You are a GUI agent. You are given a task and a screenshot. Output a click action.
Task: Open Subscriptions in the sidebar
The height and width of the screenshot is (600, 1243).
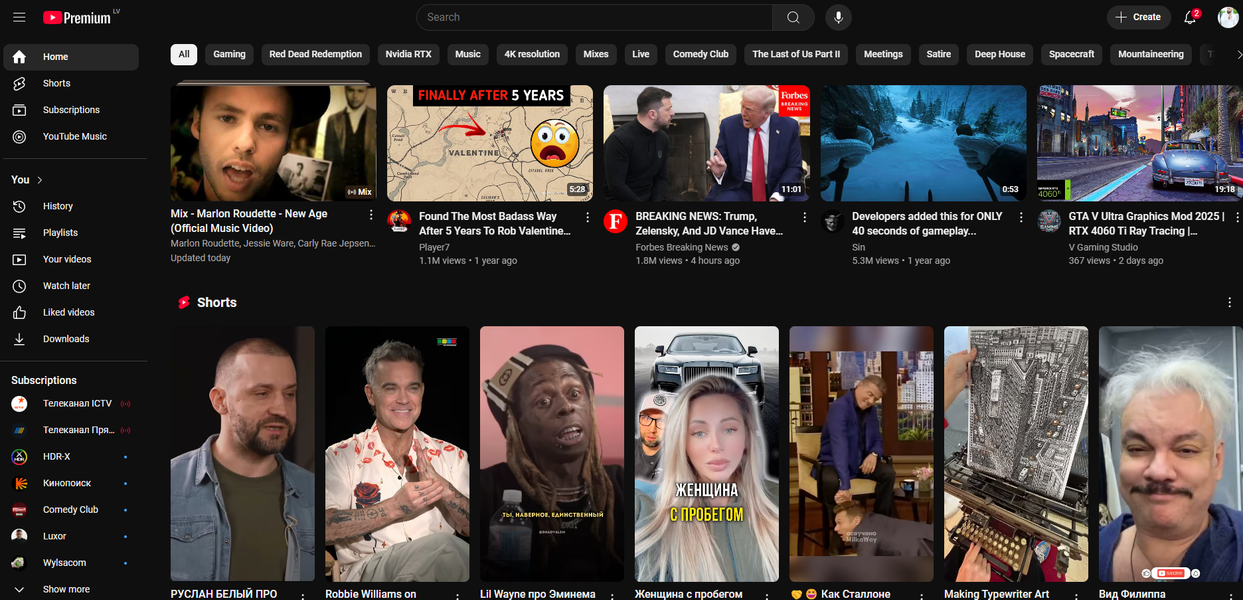pyautogui.click(x=71, y=110)
